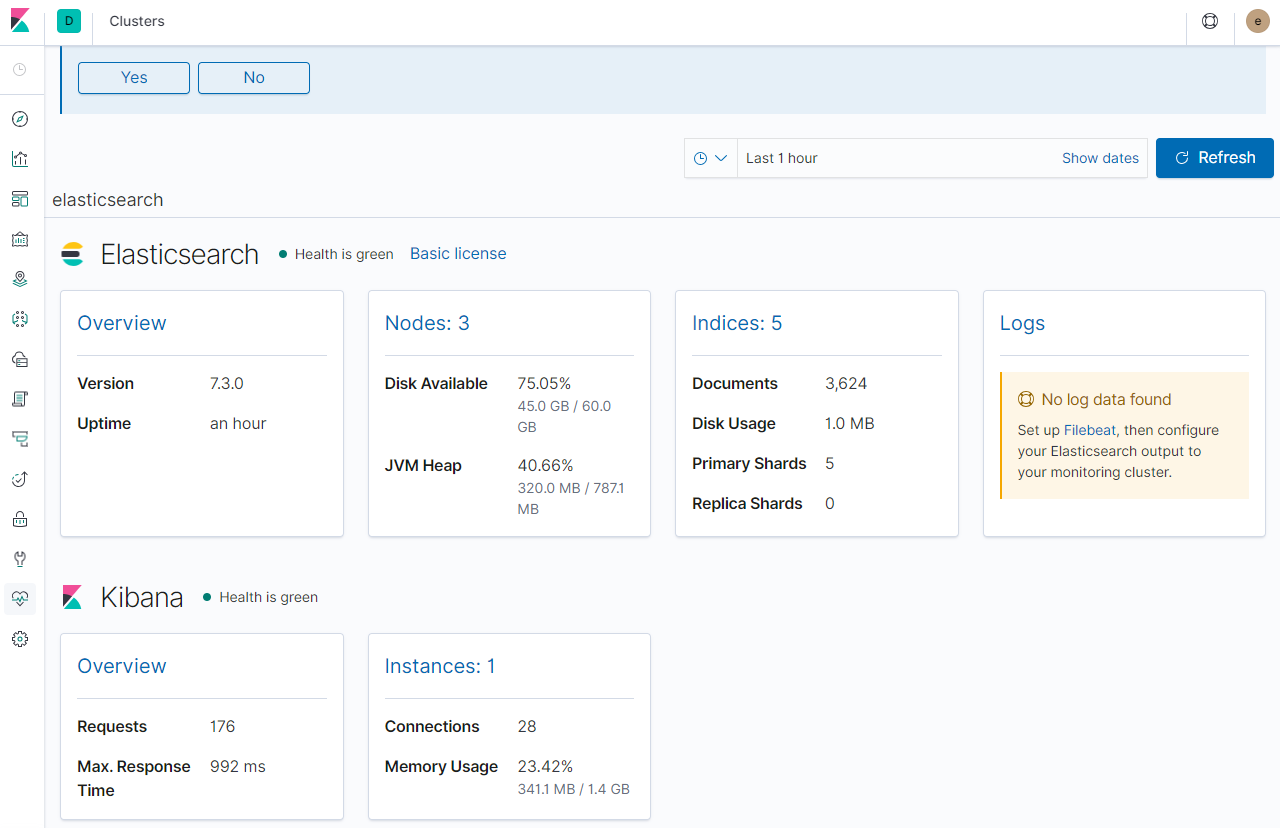This screenshot has width=1280, height=828.
Task: Click Connections value 28
Action: (527, 727)
